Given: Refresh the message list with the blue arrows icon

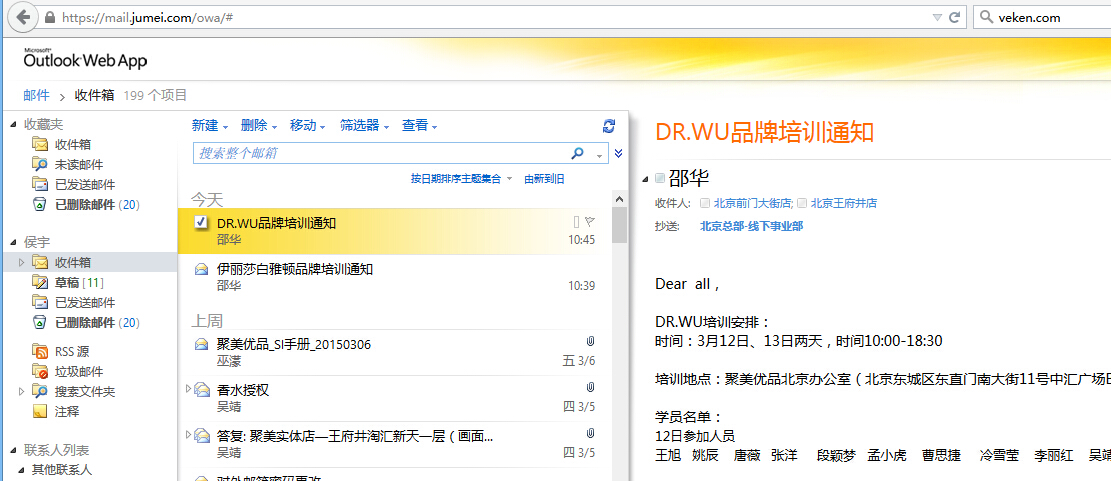Looking at the screenshot, I should [x=609, y=125].
